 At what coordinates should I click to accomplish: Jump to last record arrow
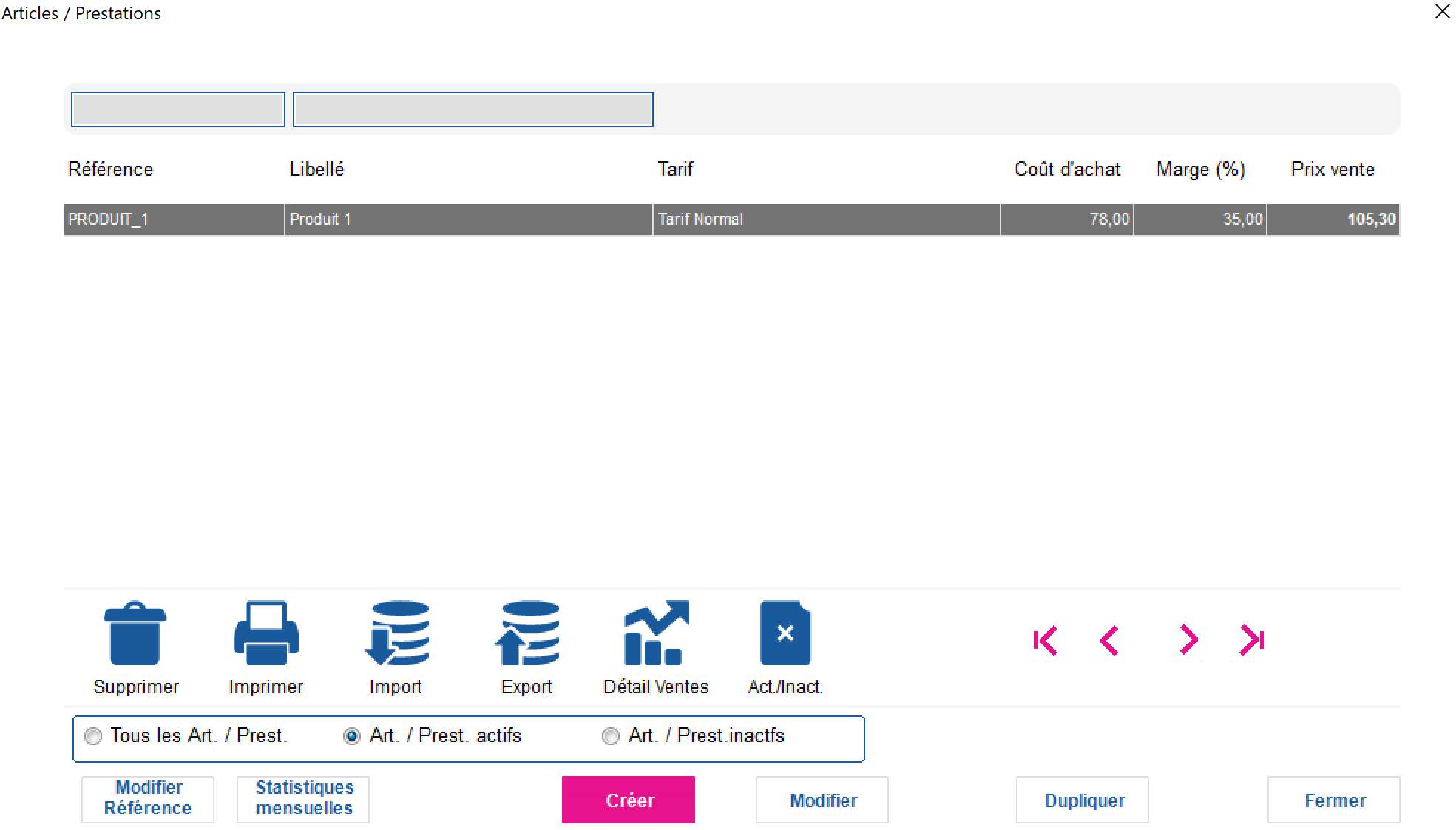point(1252,640)
